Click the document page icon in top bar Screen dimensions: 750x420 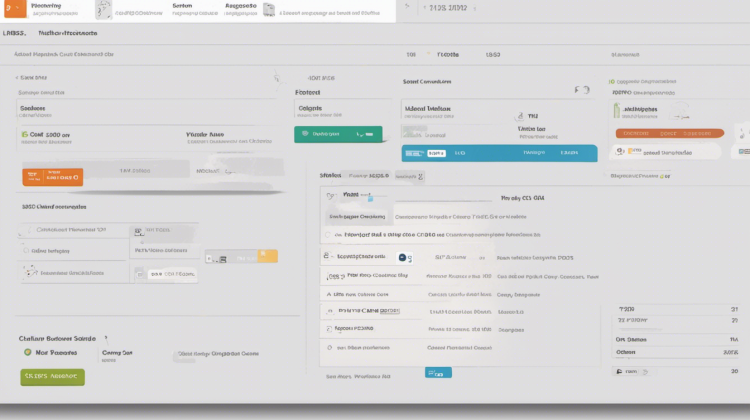[x=269, y=10]
